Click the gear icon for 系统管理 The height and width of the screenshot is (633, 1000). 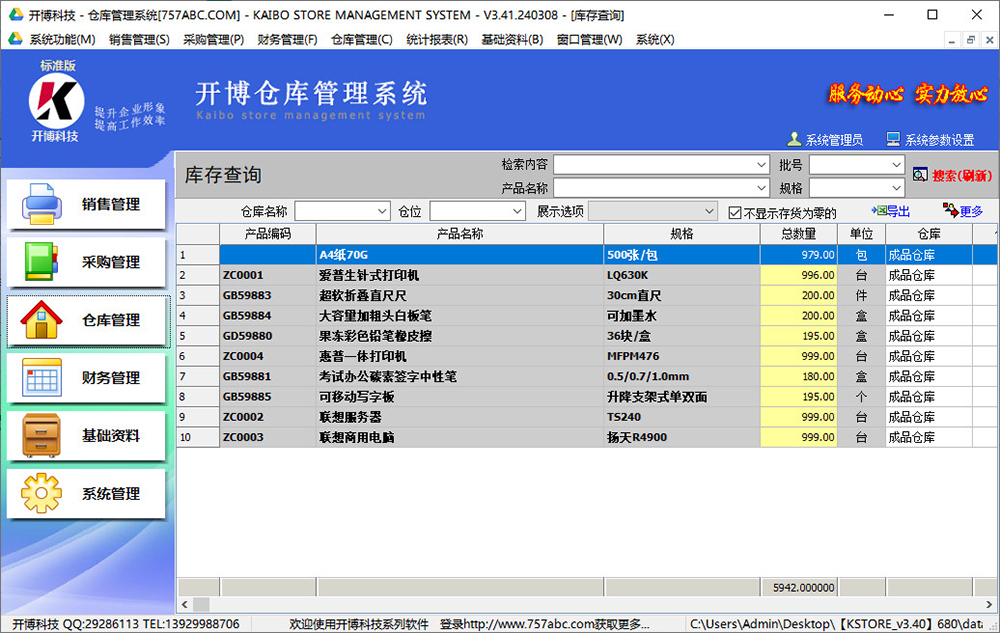(41, 493)
